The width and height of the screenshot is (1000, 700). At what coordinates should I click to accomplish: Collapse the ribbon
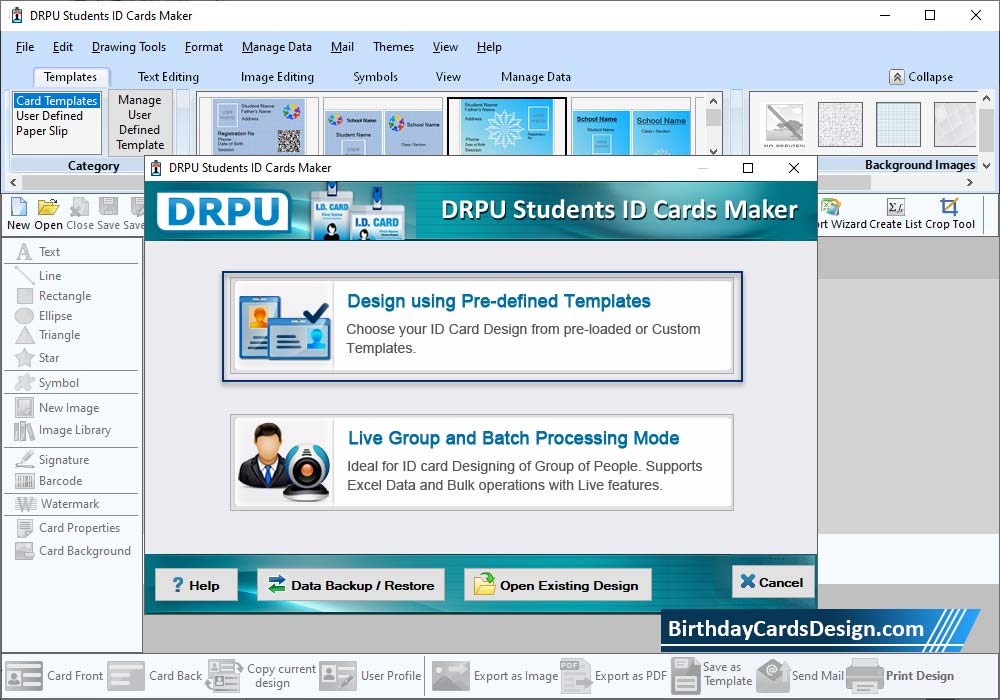[x=922, y=77]
